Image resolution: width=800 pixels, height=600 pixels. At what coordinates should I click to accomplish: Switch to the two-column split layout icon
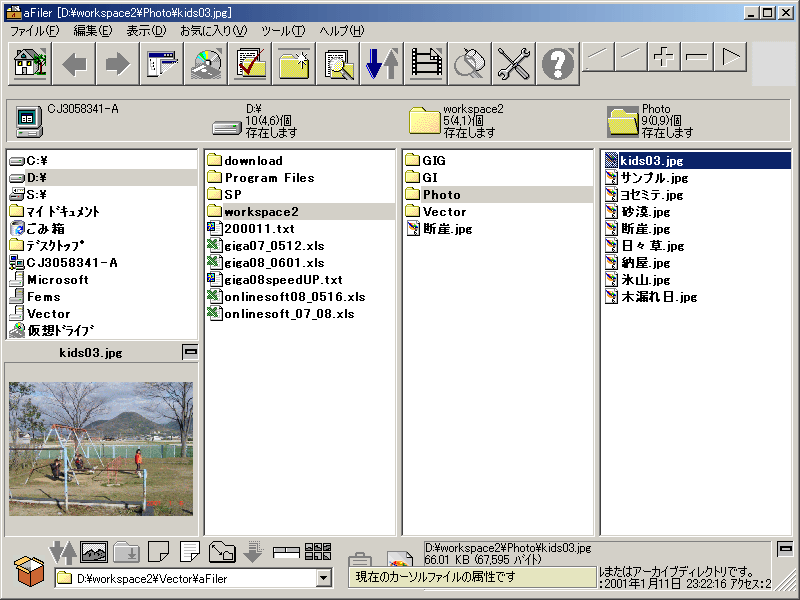pos(286,552)
